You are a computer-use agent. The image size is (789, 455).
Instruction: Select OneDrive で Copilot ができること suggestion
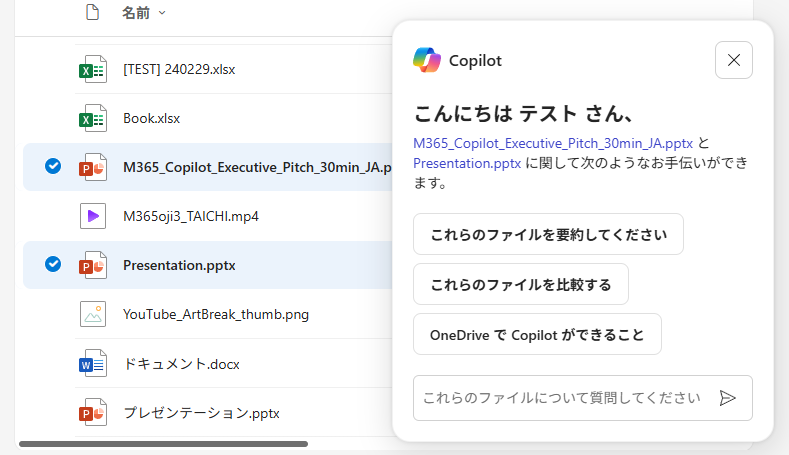point(537,335)
